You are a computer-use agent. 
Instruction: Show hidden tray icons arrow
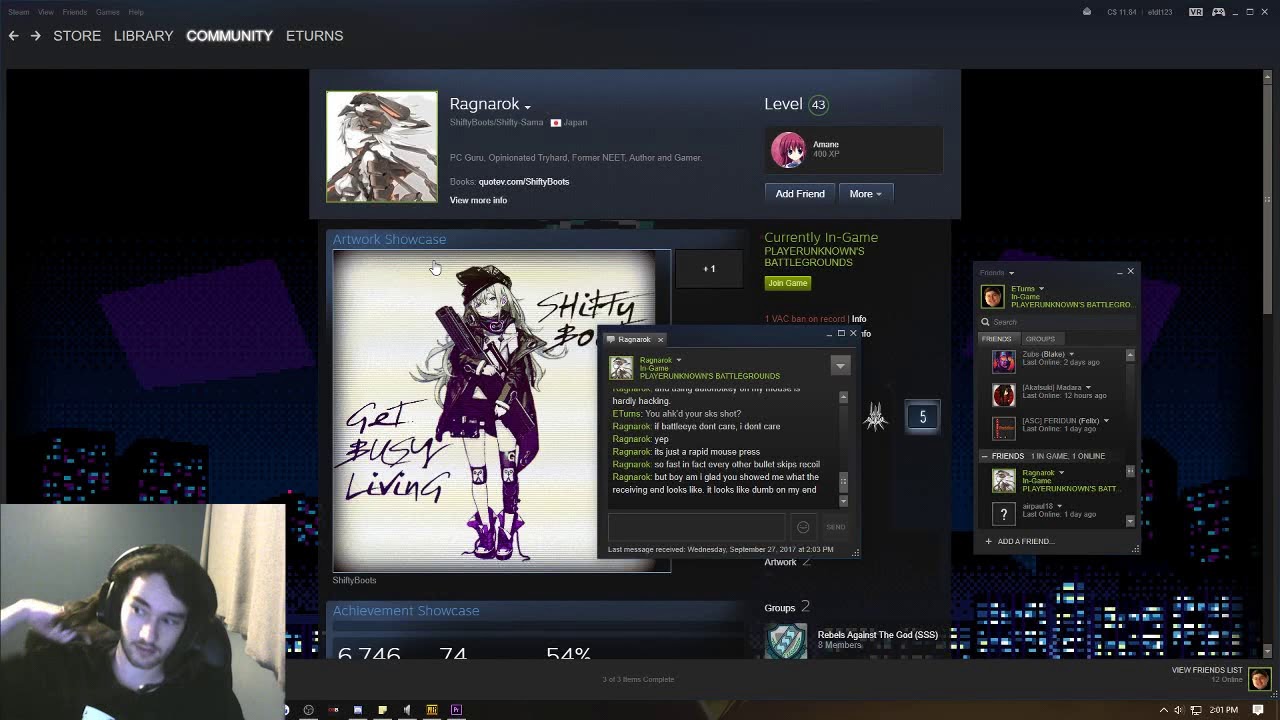click(x=1163, y=710)
